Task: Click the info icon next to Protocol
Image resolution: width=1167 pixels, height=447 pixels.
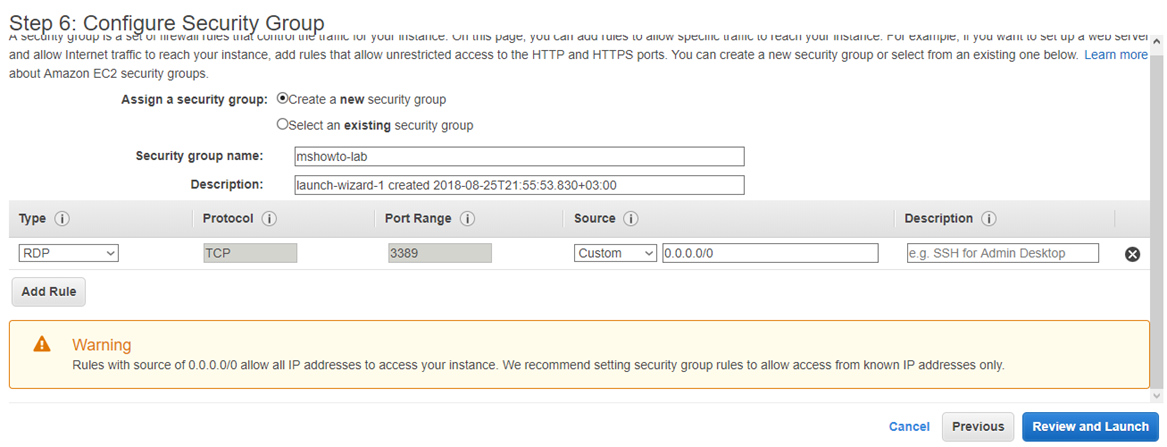Action: coord(269,219)
